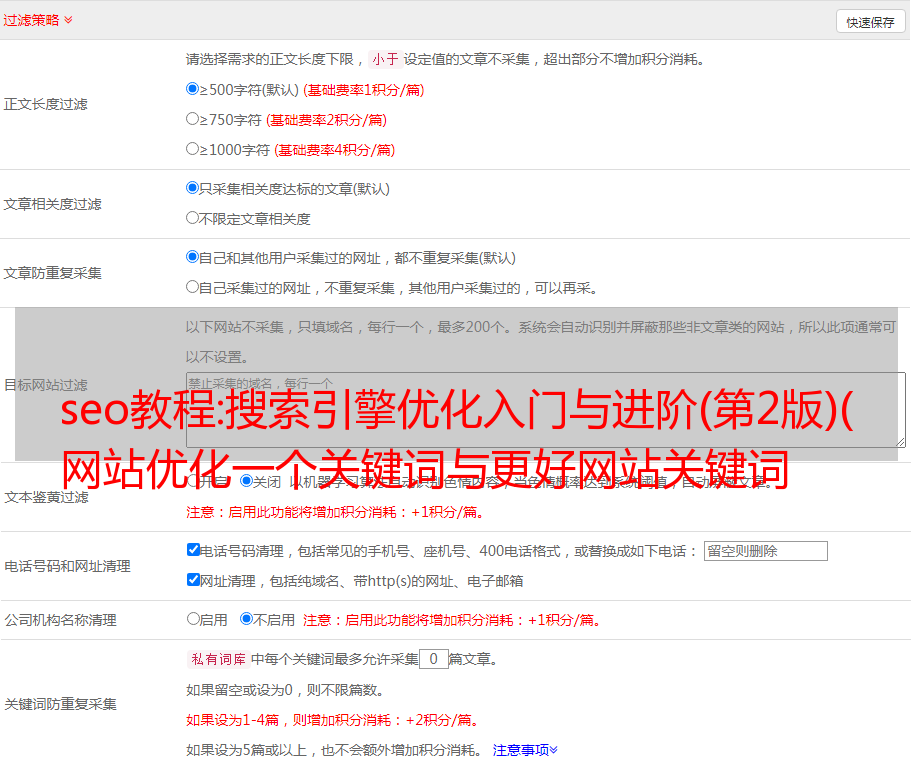The width and height of the screenshot is (912, 768).
Task: Select 不启用 for 公司机构名称清理
Action: point(247,619)
